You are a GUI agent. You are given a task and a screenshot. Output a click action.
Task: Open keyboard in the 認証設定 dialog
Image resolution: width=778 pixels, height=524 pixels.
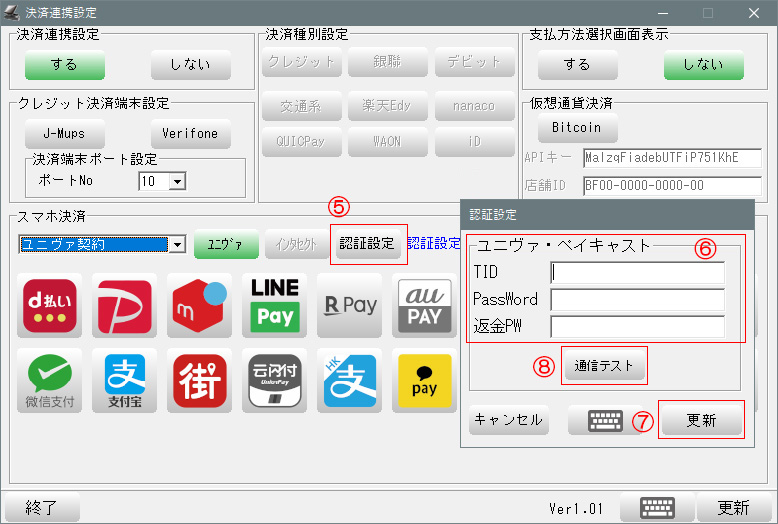click(x=605, y=420)
